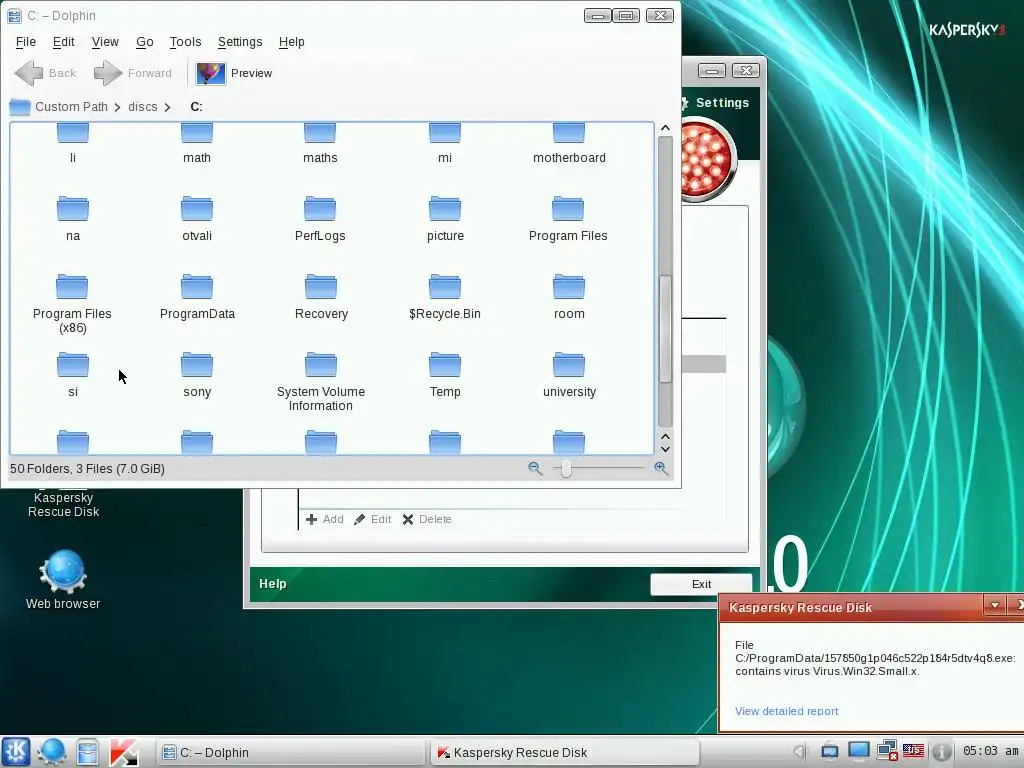This screenshot has height=768, width=1024.
Task: Open file manager from taskbar
Action: (x=87, y=752)
